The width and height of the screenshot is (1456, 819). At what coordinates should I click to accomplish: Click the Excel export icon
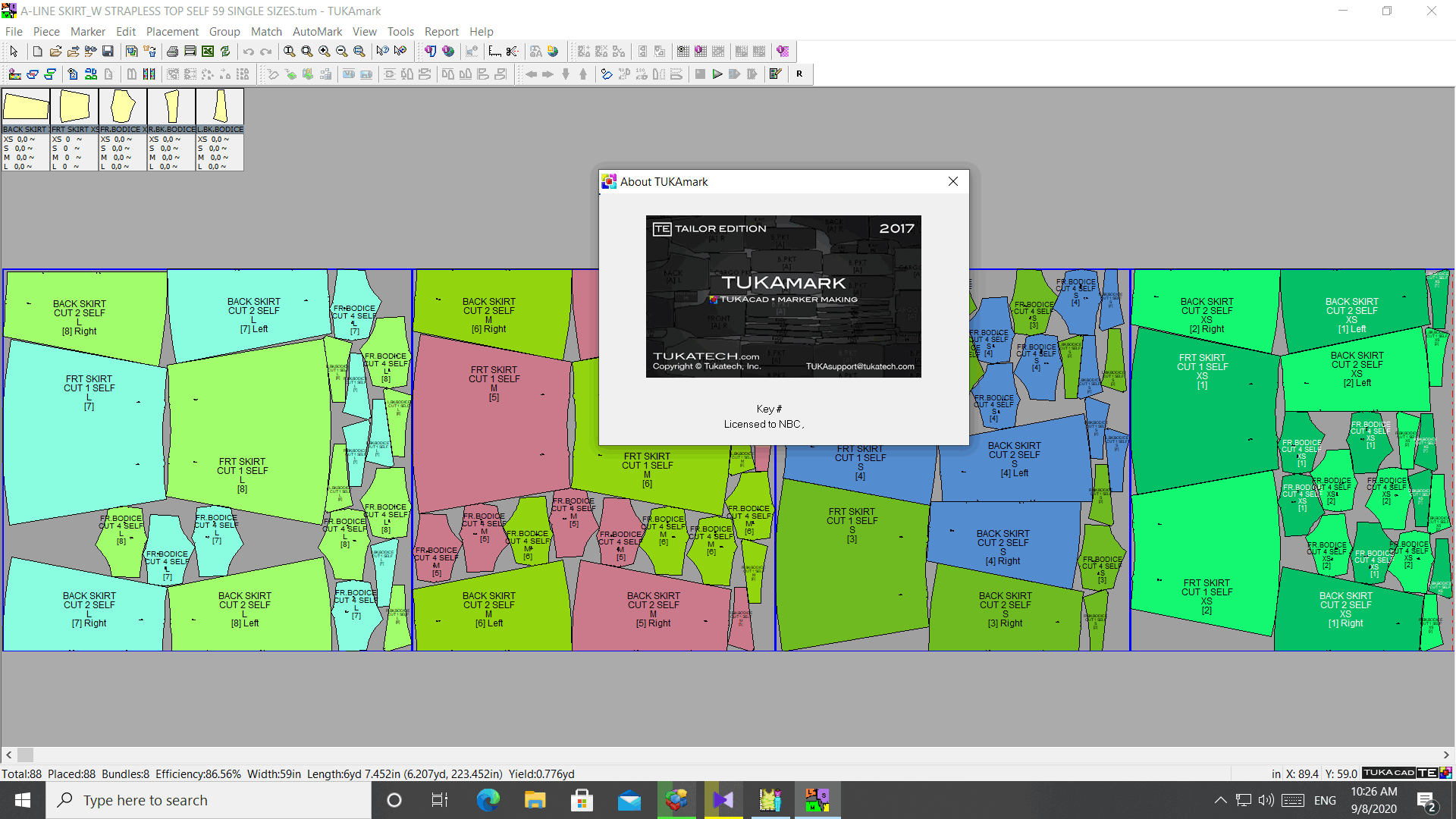pyautogui.click(x=208, y=52)
